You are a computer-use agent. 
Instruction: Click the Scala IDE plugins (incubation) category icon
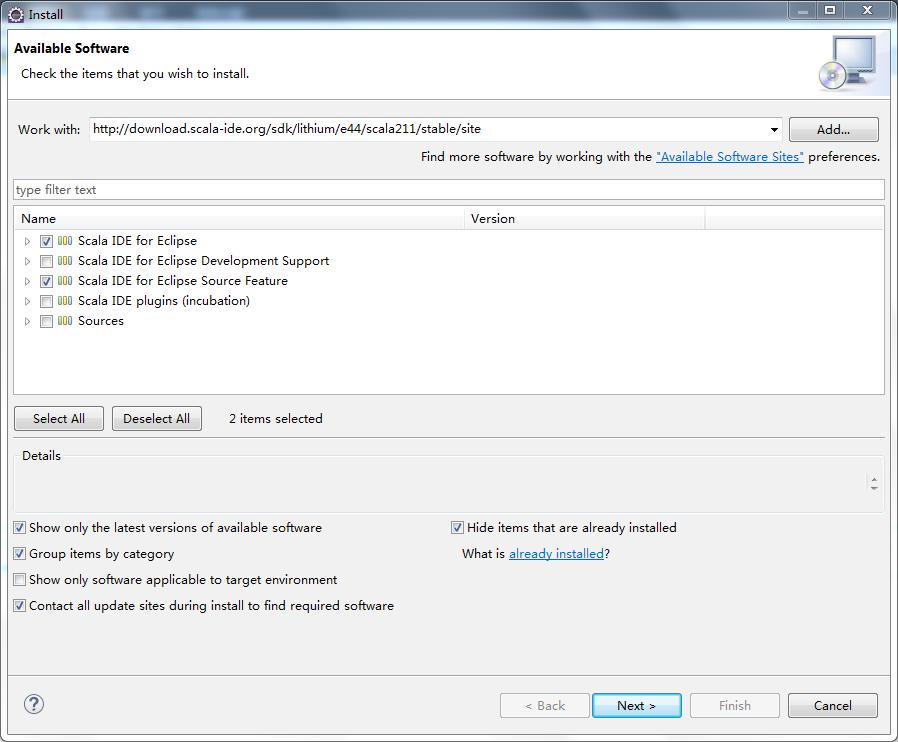click(x=65, y=301)
